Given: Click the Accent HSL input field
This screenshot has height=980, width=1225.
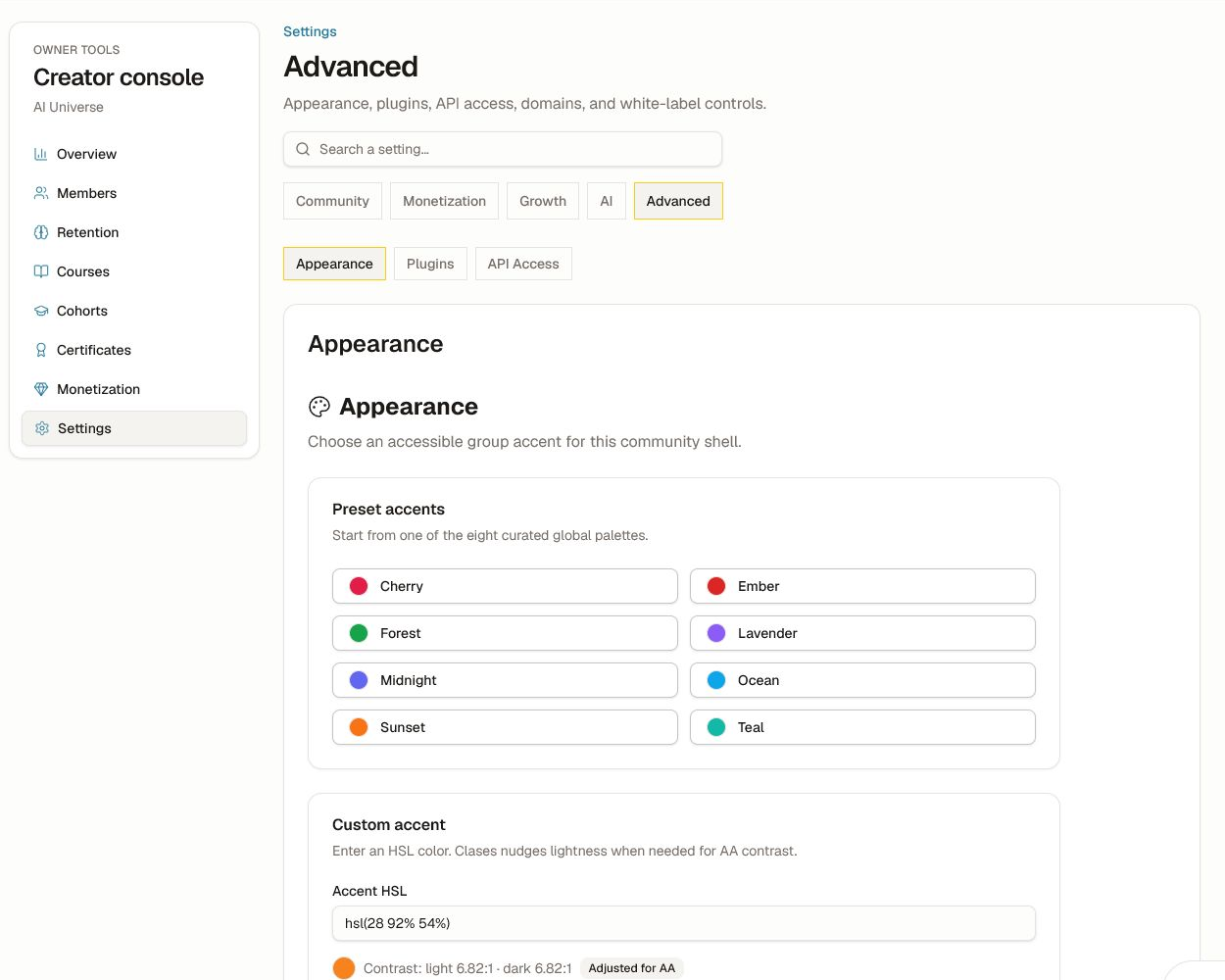Looking at the screenshot, I should [684, 923].
